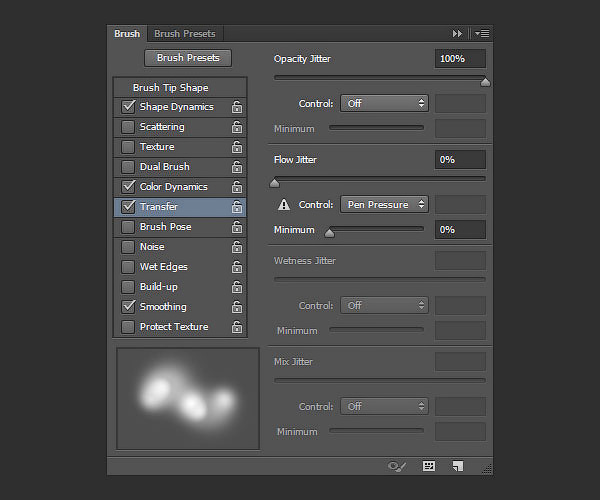Click the lock icon next to Scattering
The width and height of the screenshot is (600, 500).
[237, 127]
